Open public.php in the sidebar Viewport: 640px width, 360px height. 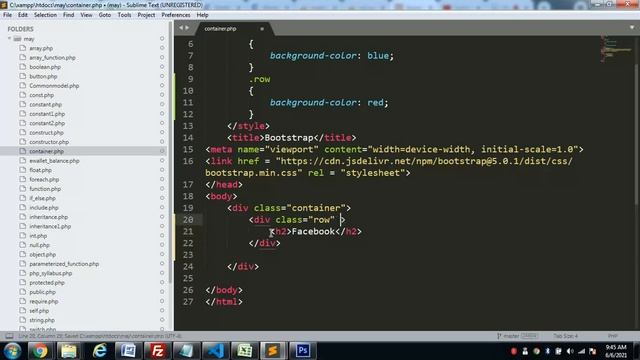42,292
